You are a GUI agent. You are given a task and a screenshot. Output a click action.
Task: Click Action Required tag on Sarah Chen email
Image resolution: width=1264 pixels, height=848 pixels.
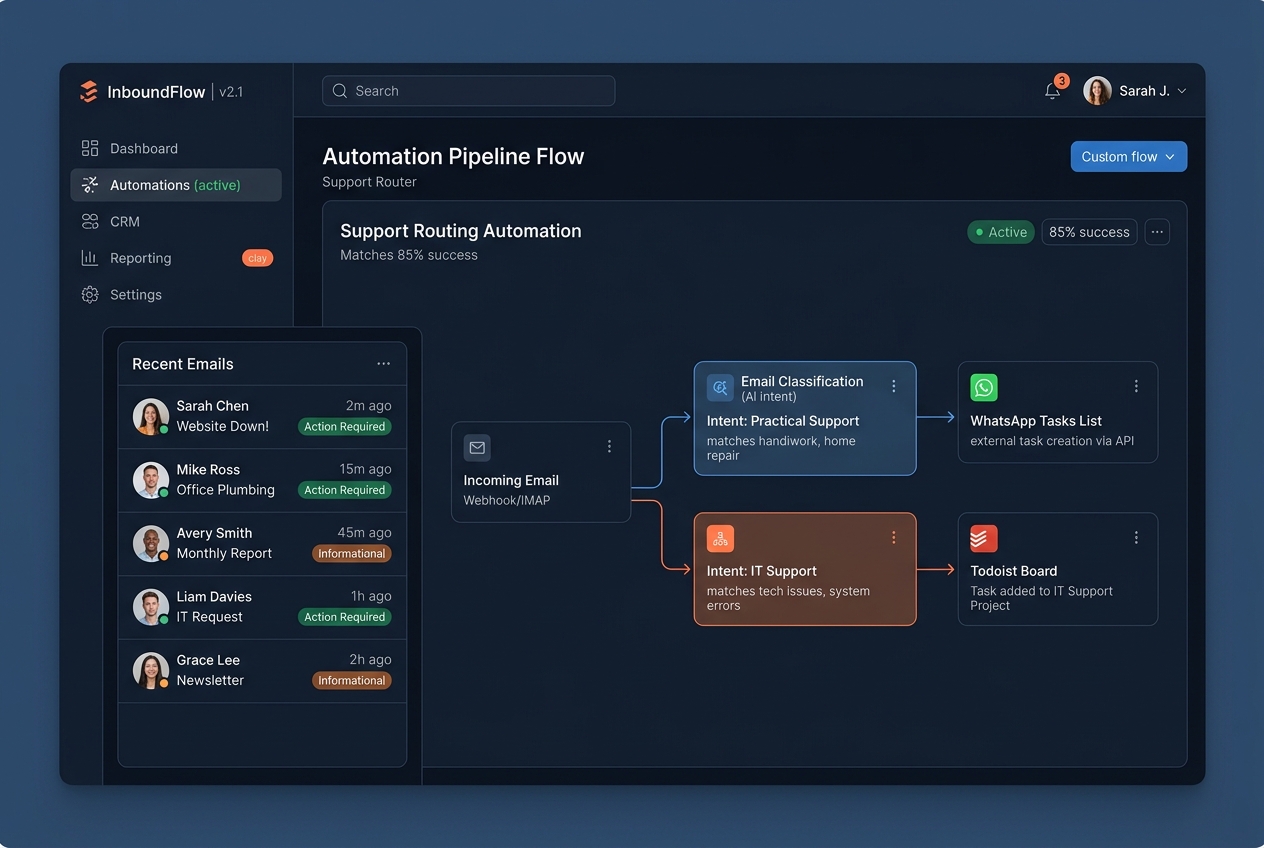point(345,427)
